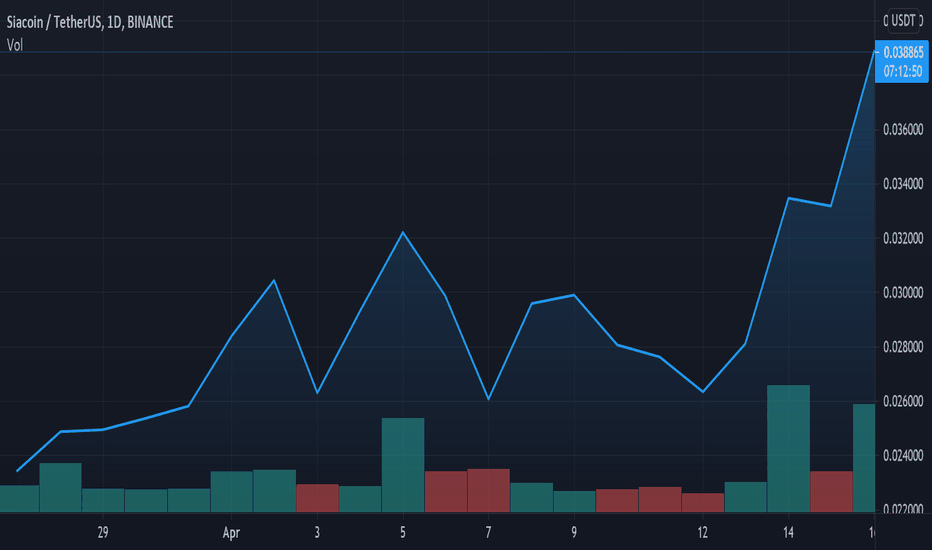The width and height of the screenshot is (932, 550).
Task: Click the 7 date label on time axis
Action: 488,532
